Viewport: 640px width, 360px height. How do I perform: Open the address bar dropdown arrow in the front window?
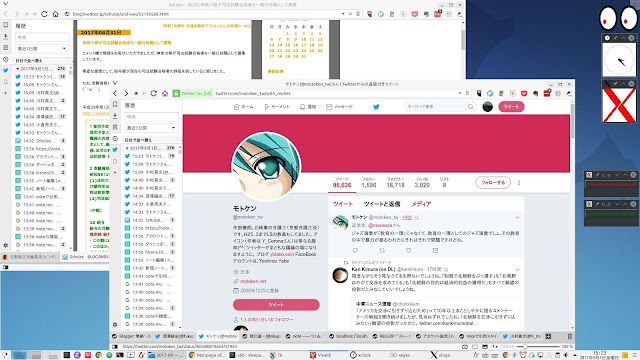[x=460, y=93]
